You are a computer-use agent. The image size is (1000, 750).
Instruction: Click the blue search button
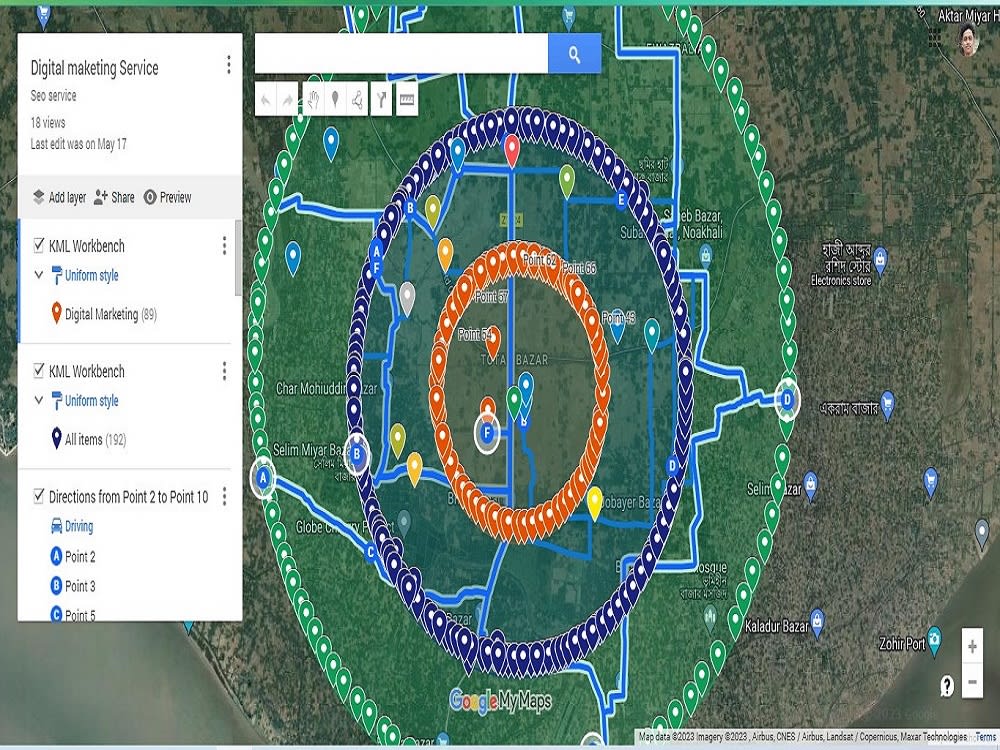click(x=574, y=54)
